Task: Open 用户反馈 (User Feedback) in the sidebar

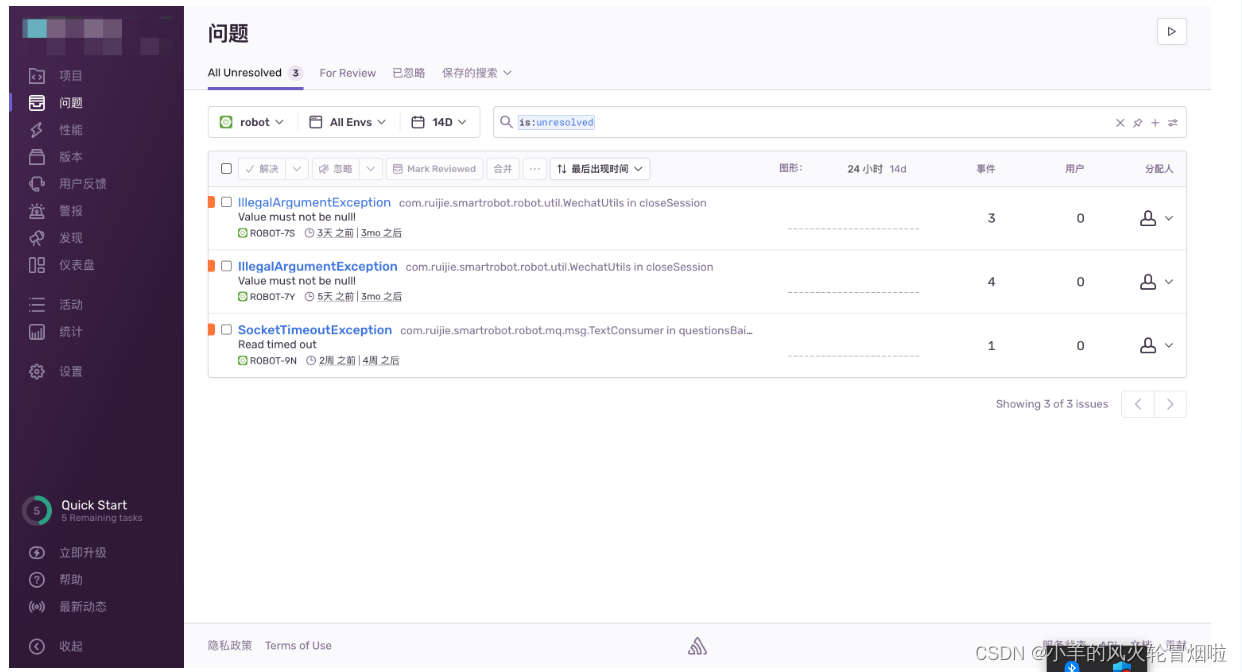Action: (x=68, y=184)
